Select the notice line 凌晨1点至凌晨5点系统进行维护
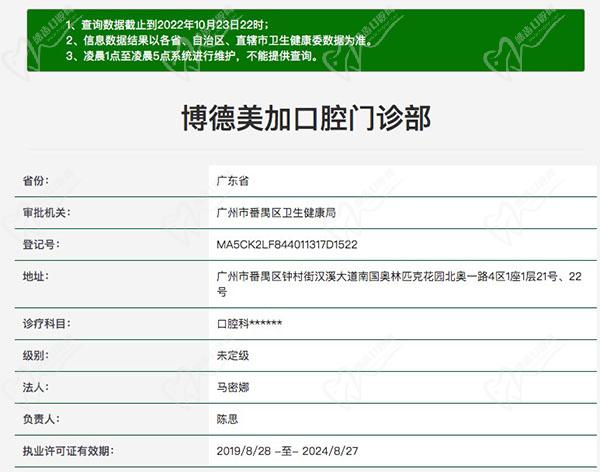The height and width of the screenshot is (472, 600). tap(192, 56)
